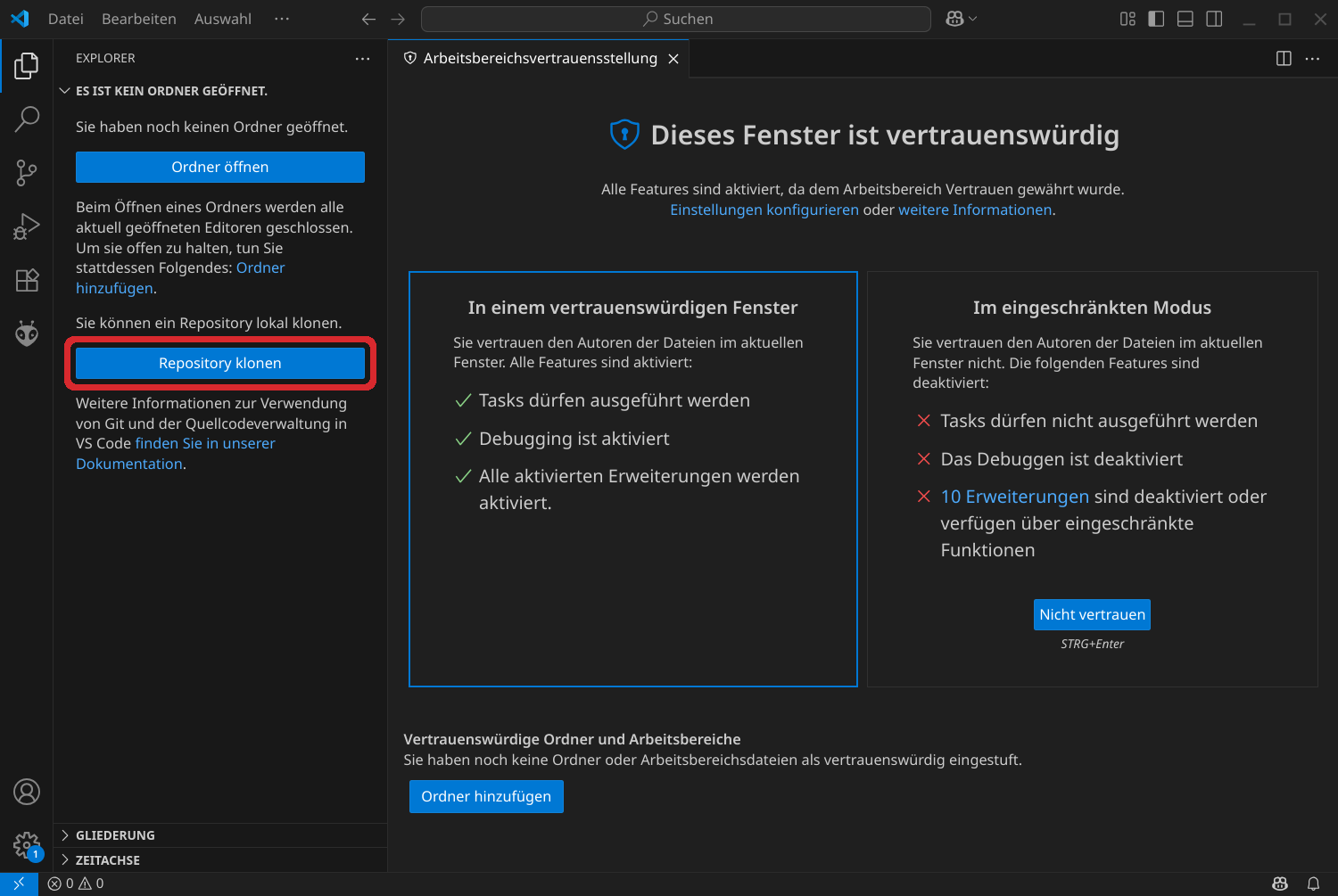
Task: Open the Source Control view
Action: tap(27, 173)
